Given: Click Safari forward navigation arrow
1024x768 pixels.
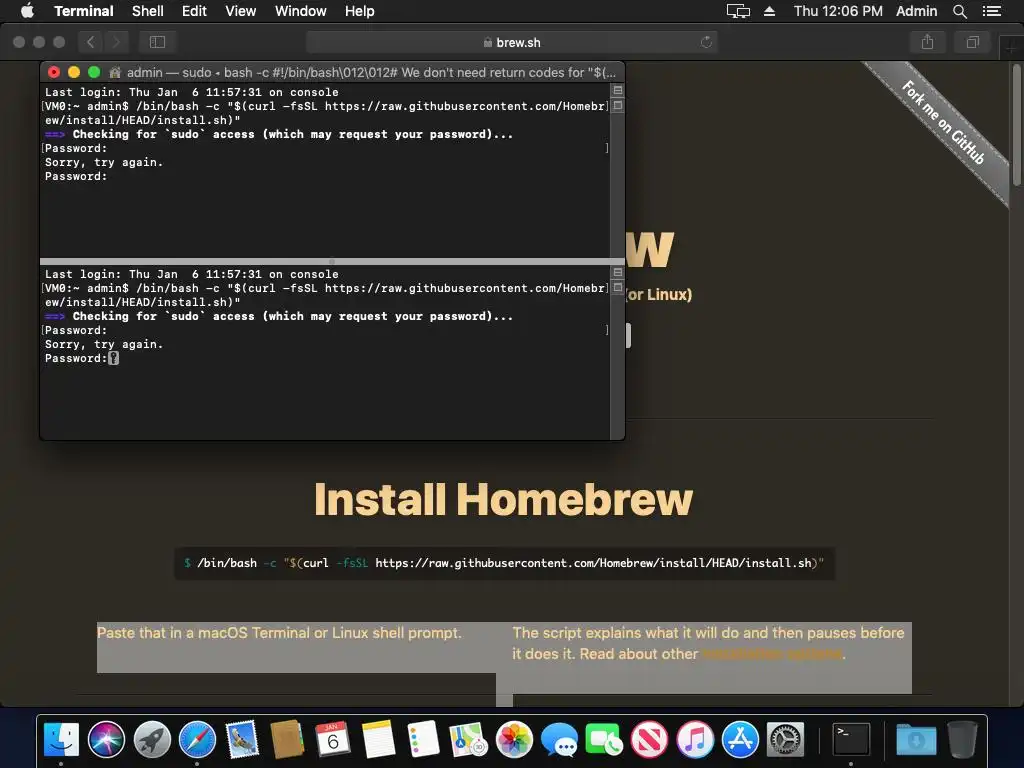Looking at the screenshot, I should 116,42.
